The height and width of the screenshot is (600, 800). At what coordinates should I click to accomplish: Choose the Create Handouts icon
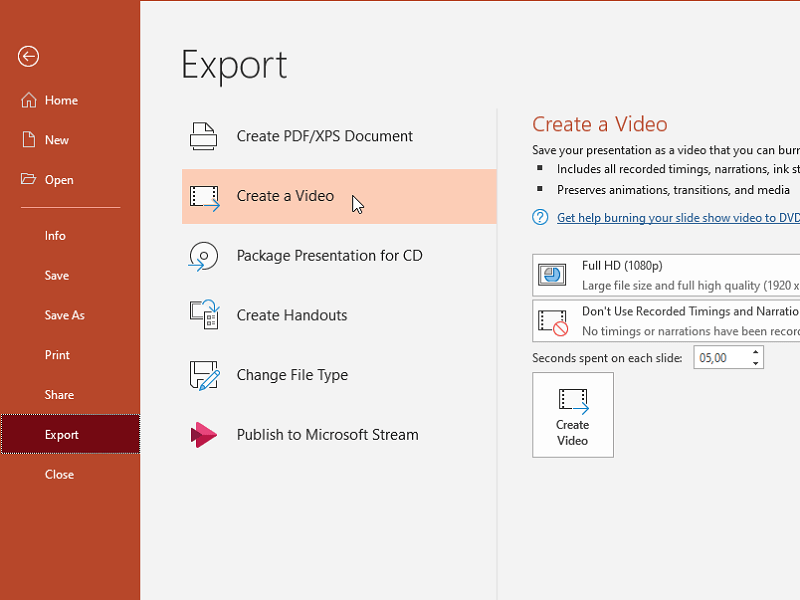point(203,315)
